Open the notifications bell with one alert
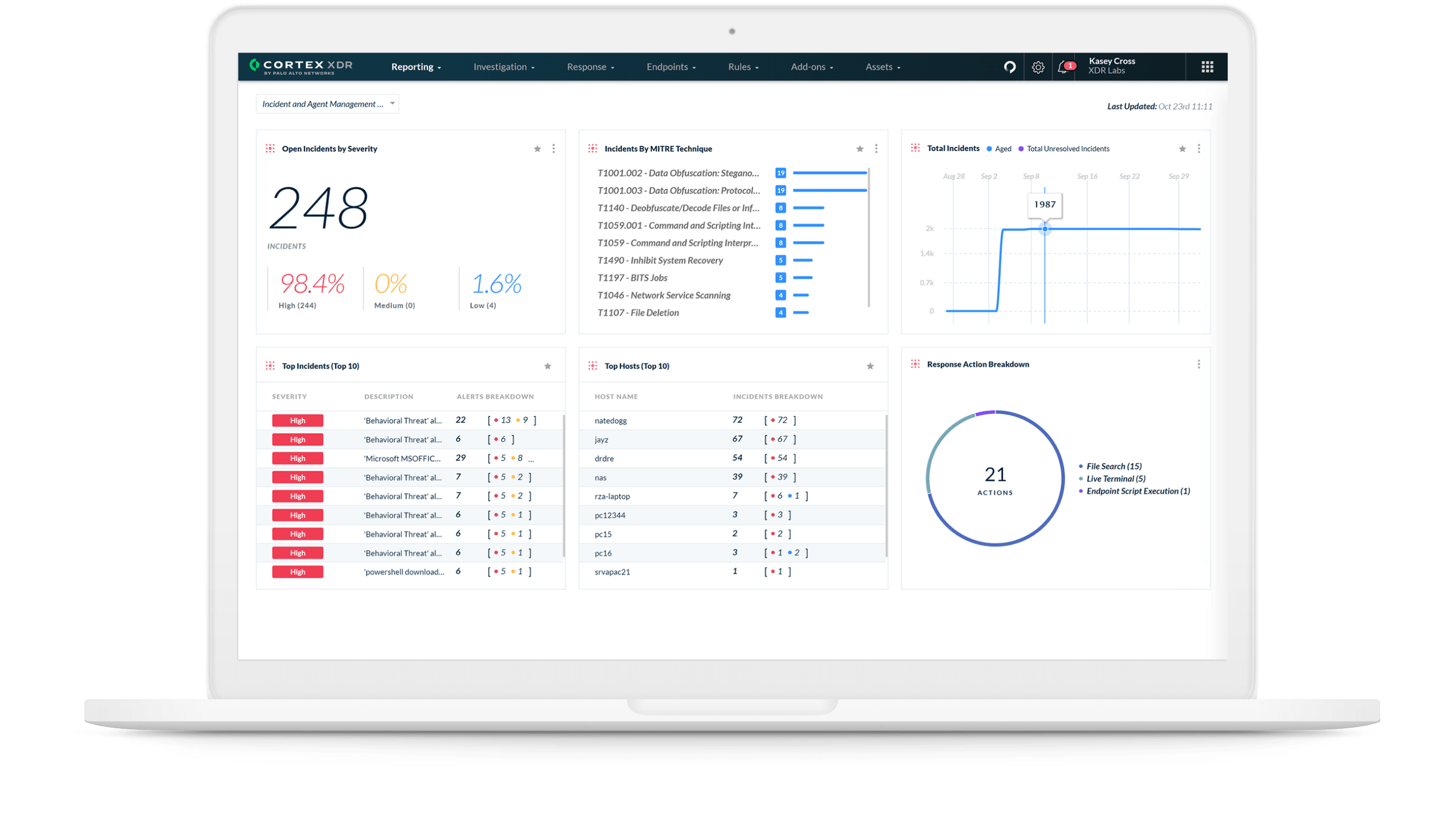1438x840 pixels. (1064, 67)
